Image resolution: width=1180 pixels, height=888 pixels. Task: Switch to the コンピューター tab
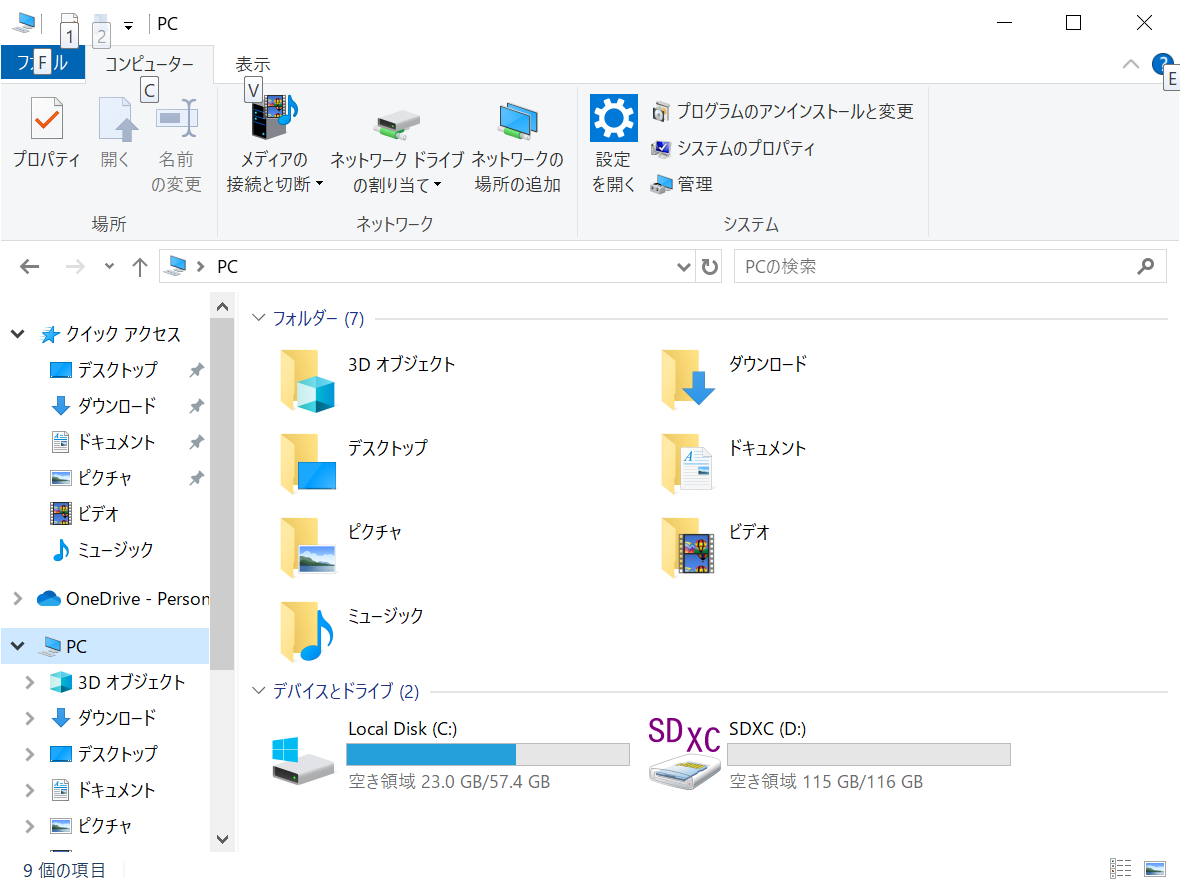(x=149, y=64)
